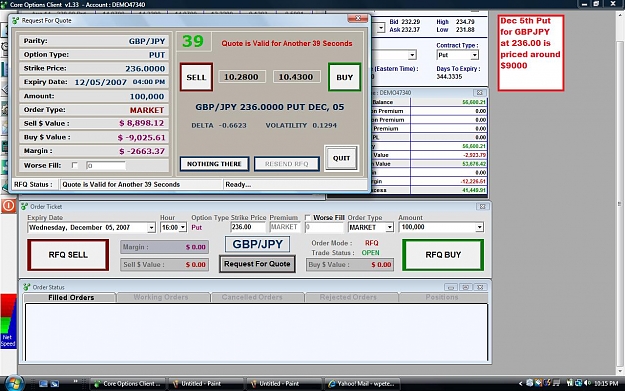Viewport: 625px width, 391px height.
Task: Switch to Yahoo! Mail taskbar button
Action: 362,384
